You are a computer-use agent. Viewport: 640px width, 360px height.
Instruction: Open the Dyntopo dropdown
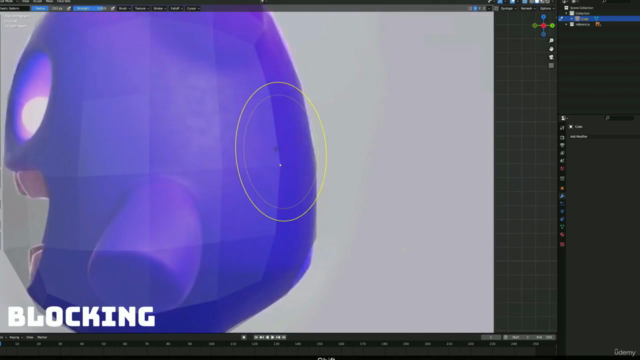click(x=508, y=8)
